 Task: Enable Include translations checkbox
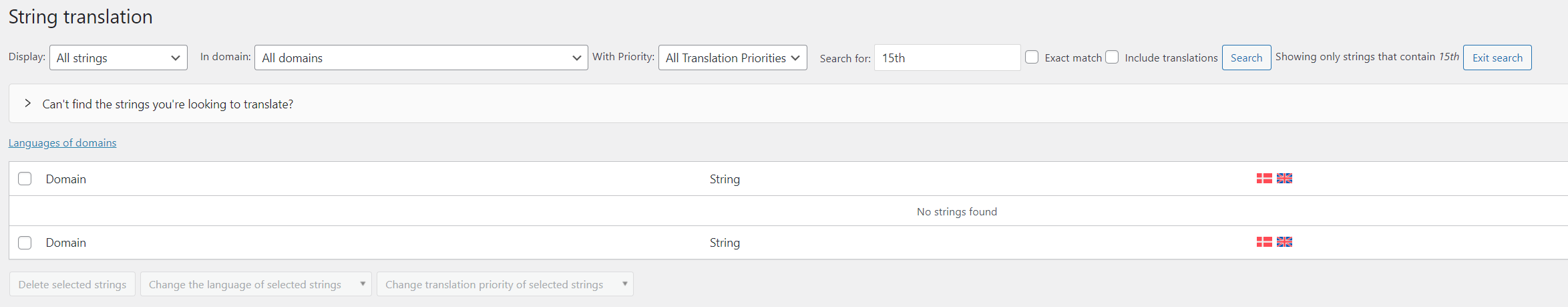pyautogui.click(x=1112, y=58)
